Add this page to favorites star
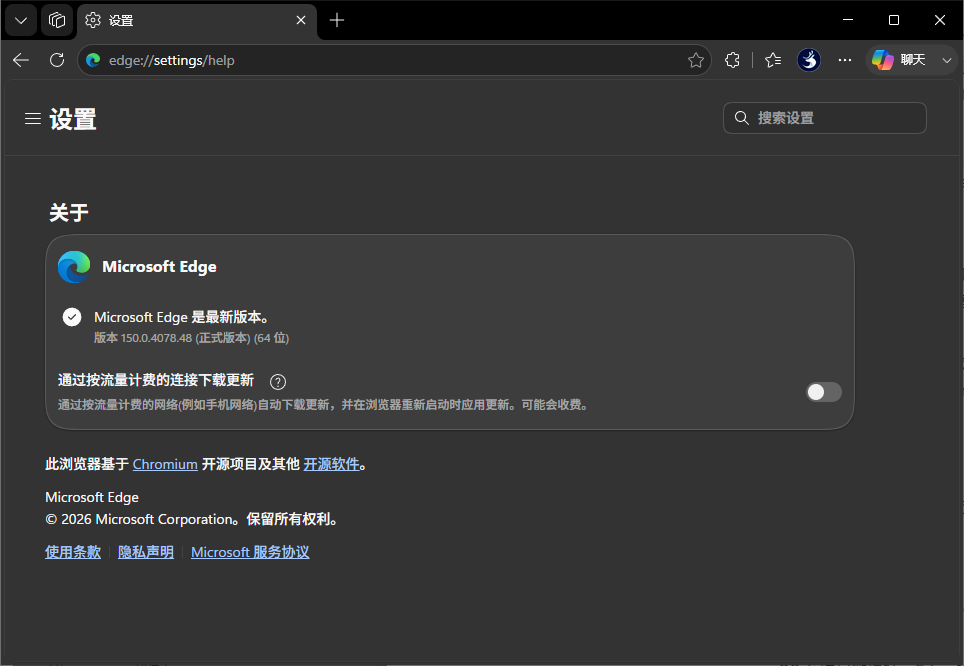The width and height of the screenshot is (964, 666). click(695, 60)
